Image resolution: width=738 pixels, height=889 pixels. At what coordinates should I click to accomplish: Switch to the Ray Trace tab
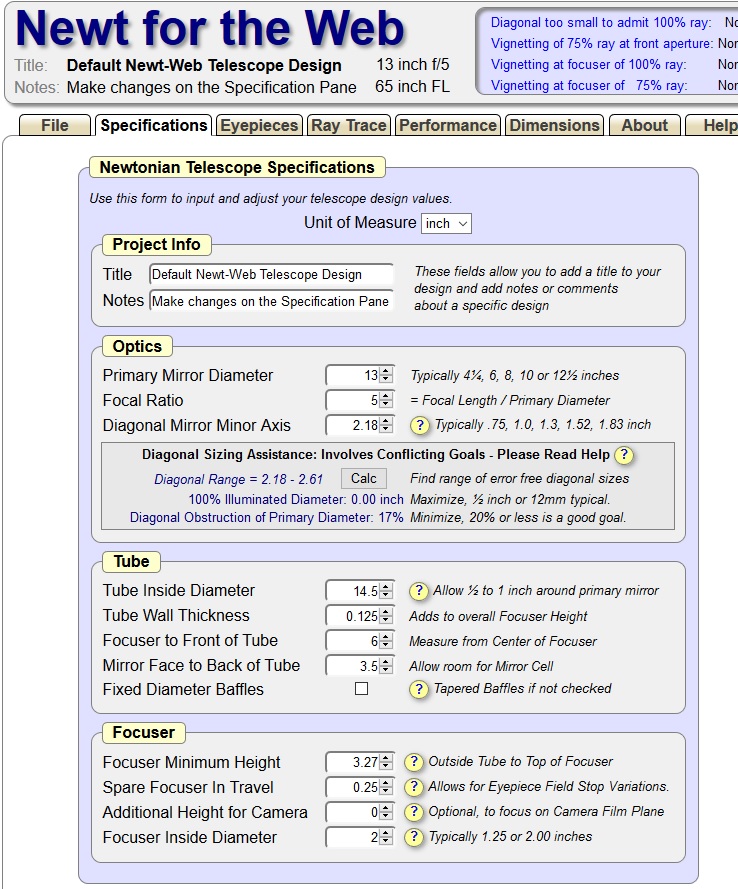(x=349, y=125)
